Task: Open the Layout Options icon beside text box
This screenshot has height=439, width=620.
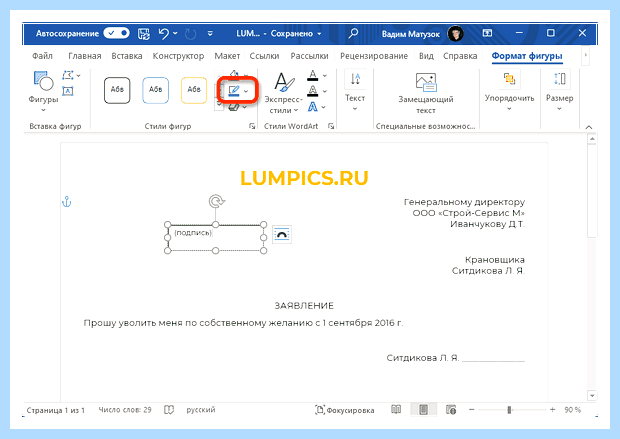Action: [x=282, y=235]
